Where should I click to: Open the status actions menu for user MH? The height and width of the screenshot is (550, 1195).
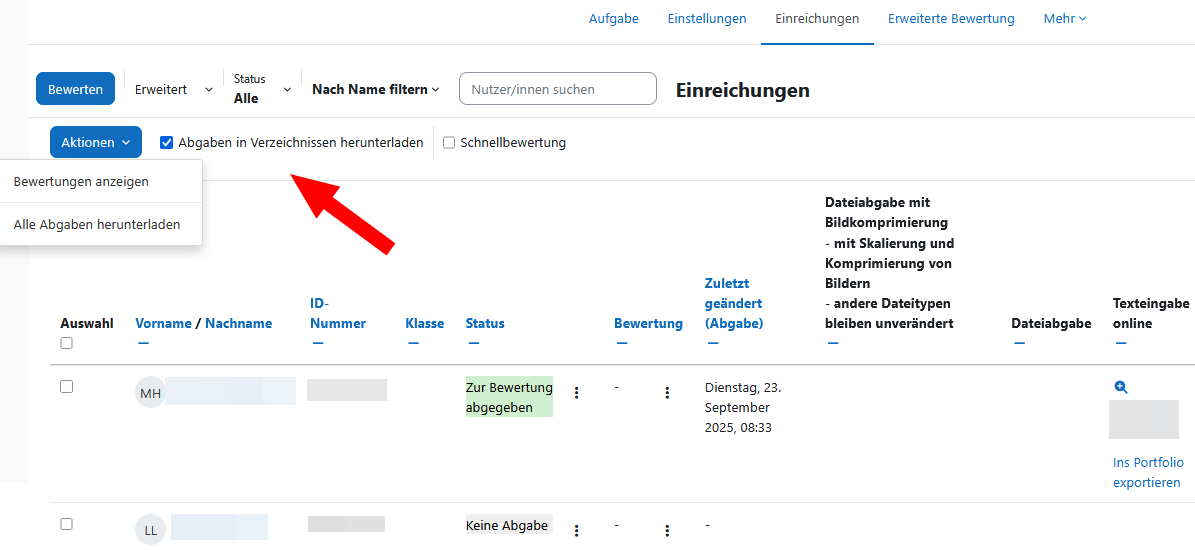(576, 393)
